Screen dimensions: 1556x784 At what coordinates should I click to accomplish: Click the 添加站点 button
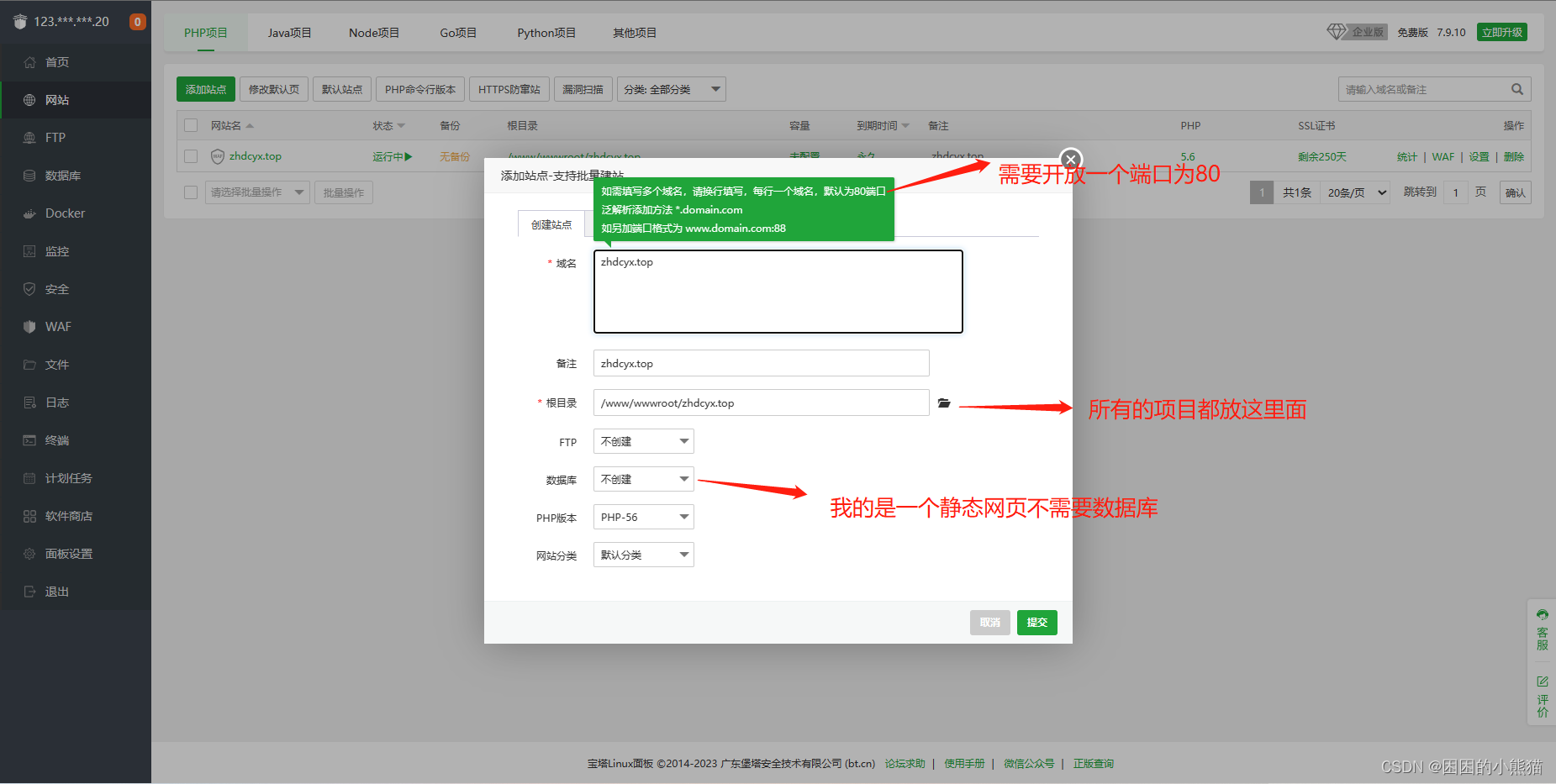(206, 89)
